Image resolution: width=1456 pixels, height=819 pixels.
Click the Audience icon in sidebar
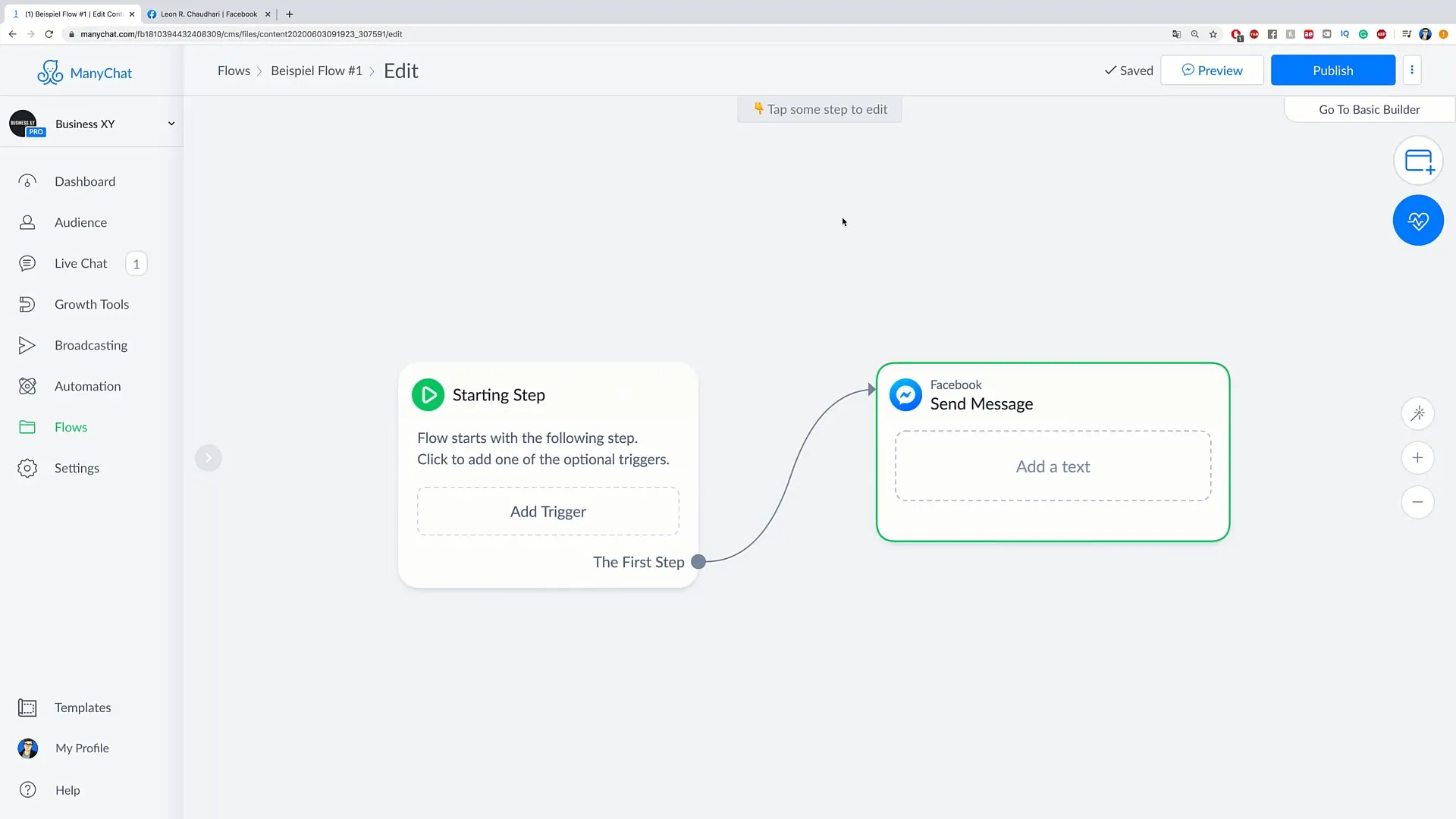(x=27, y=222)
